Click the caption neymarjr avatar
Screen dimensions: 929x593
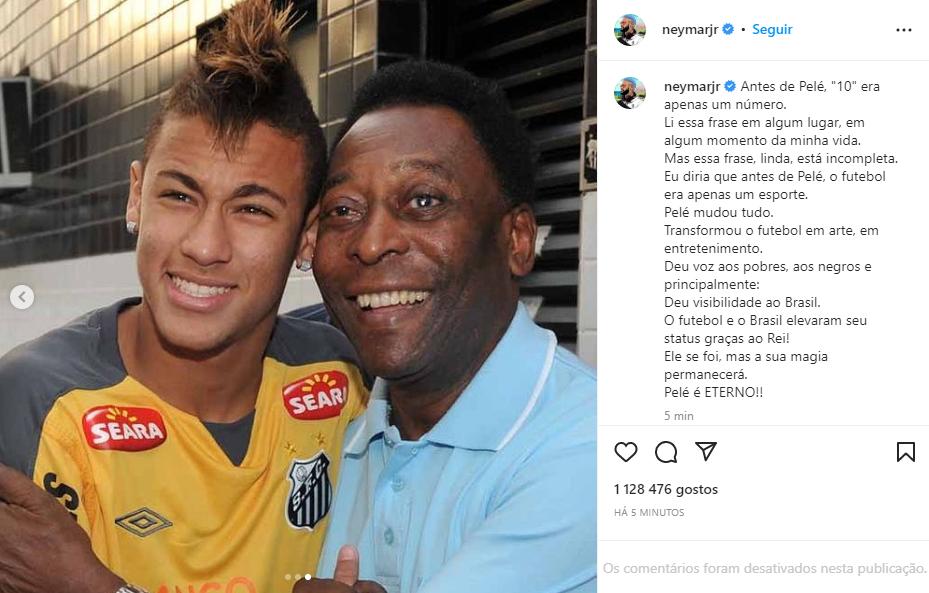point(630,93)
